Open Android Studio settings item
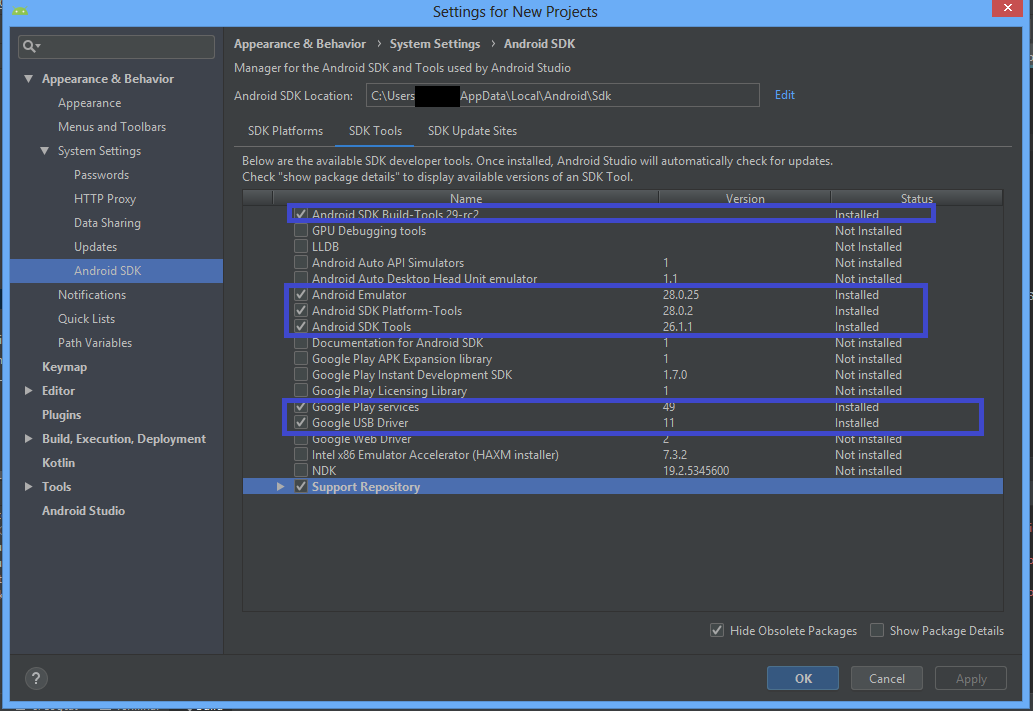1033x711 pixels. coord(84,511)
